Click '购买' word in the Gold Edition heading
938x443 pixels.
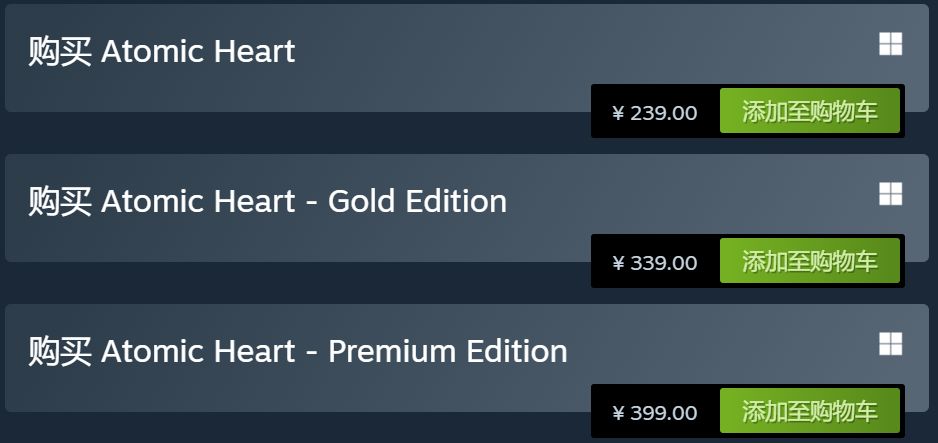60,201
